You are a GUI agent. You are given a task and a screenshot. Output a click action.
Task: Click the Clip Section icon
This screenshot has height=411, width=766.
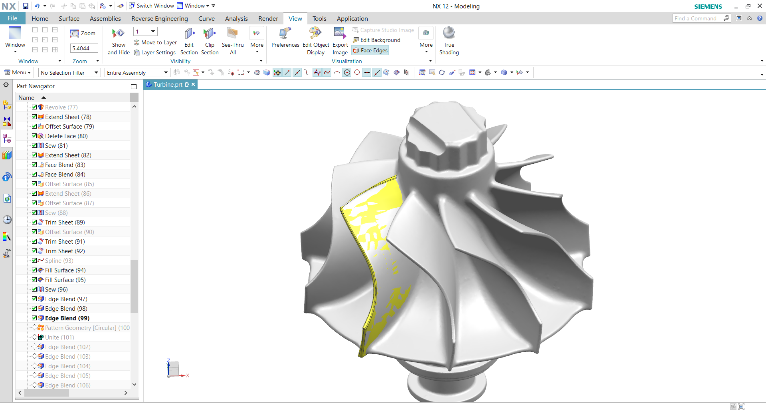coord(210,34)
